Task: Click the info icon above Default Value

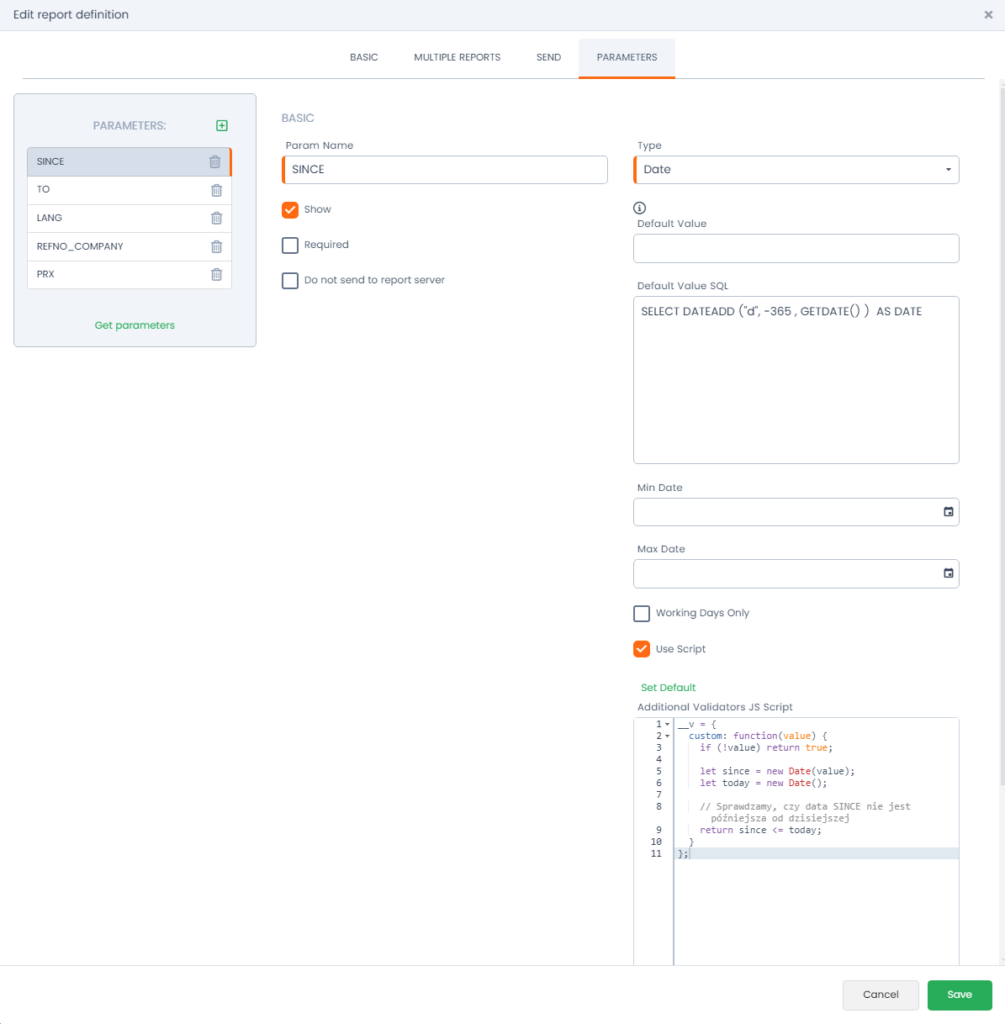Action: (641, 208)
